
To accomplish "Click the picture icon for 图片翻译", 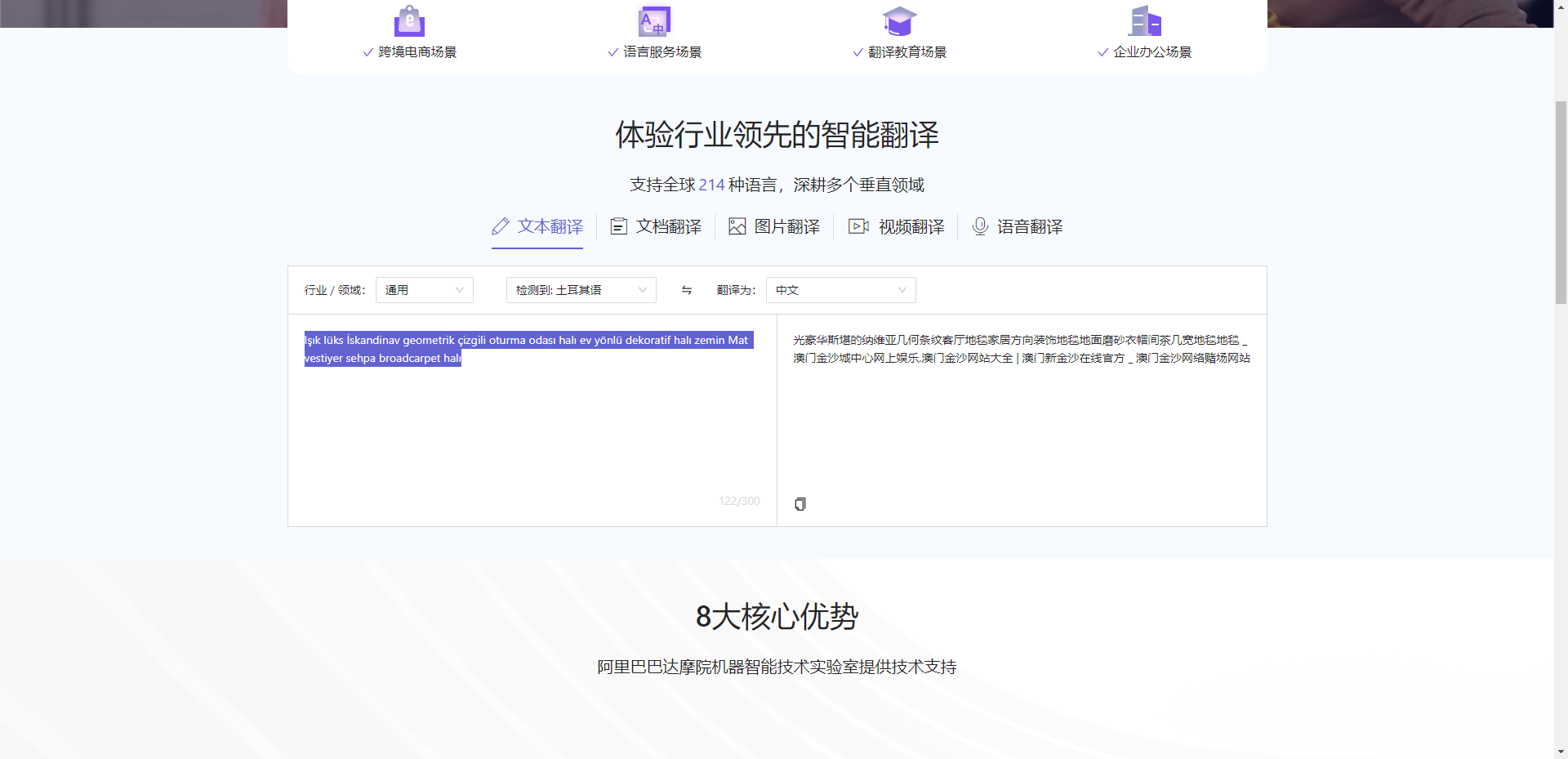I will pyautogui.click(x=737, y=226).
